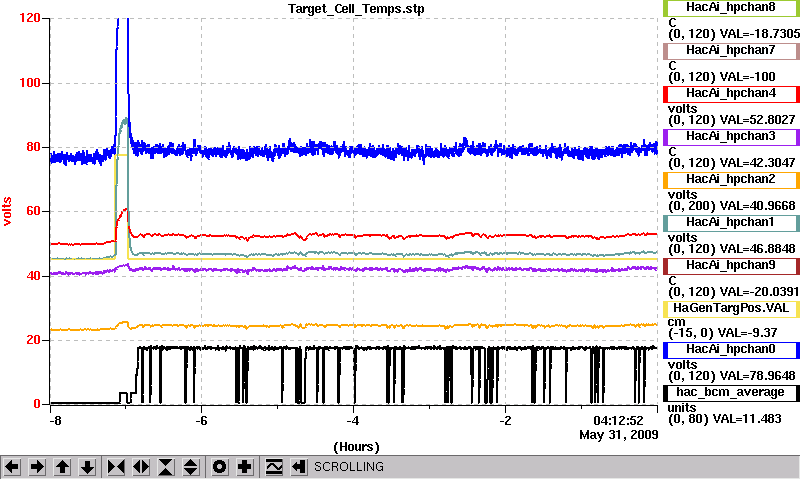
Task: Click the hpchan1 value VAL=46.8848
Action: tap(757, 249)
